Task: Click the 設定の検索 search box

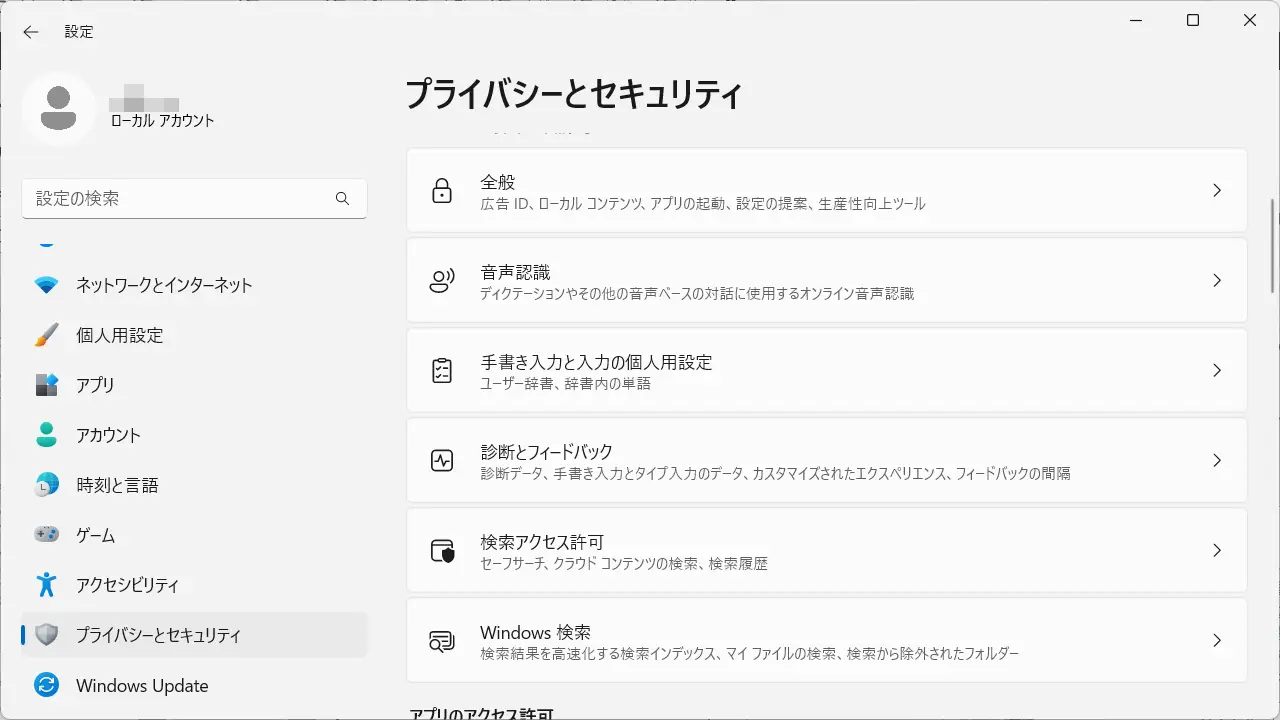Action: point(194,199)
